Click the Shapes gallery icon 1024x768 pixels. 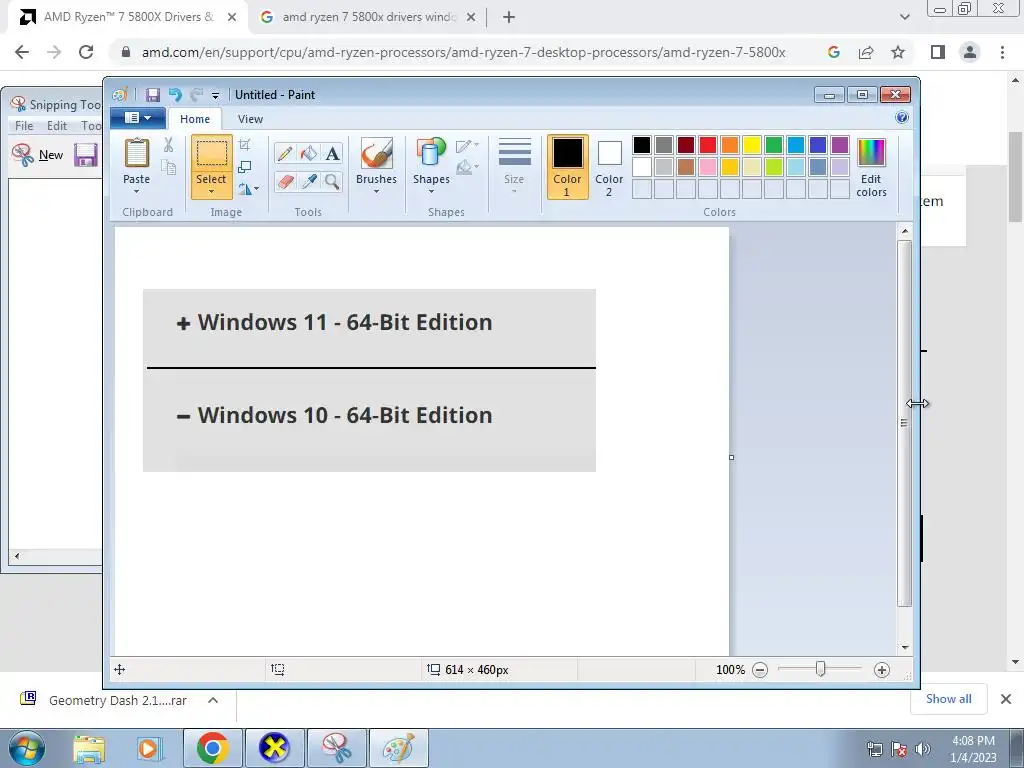click(431, 154)
